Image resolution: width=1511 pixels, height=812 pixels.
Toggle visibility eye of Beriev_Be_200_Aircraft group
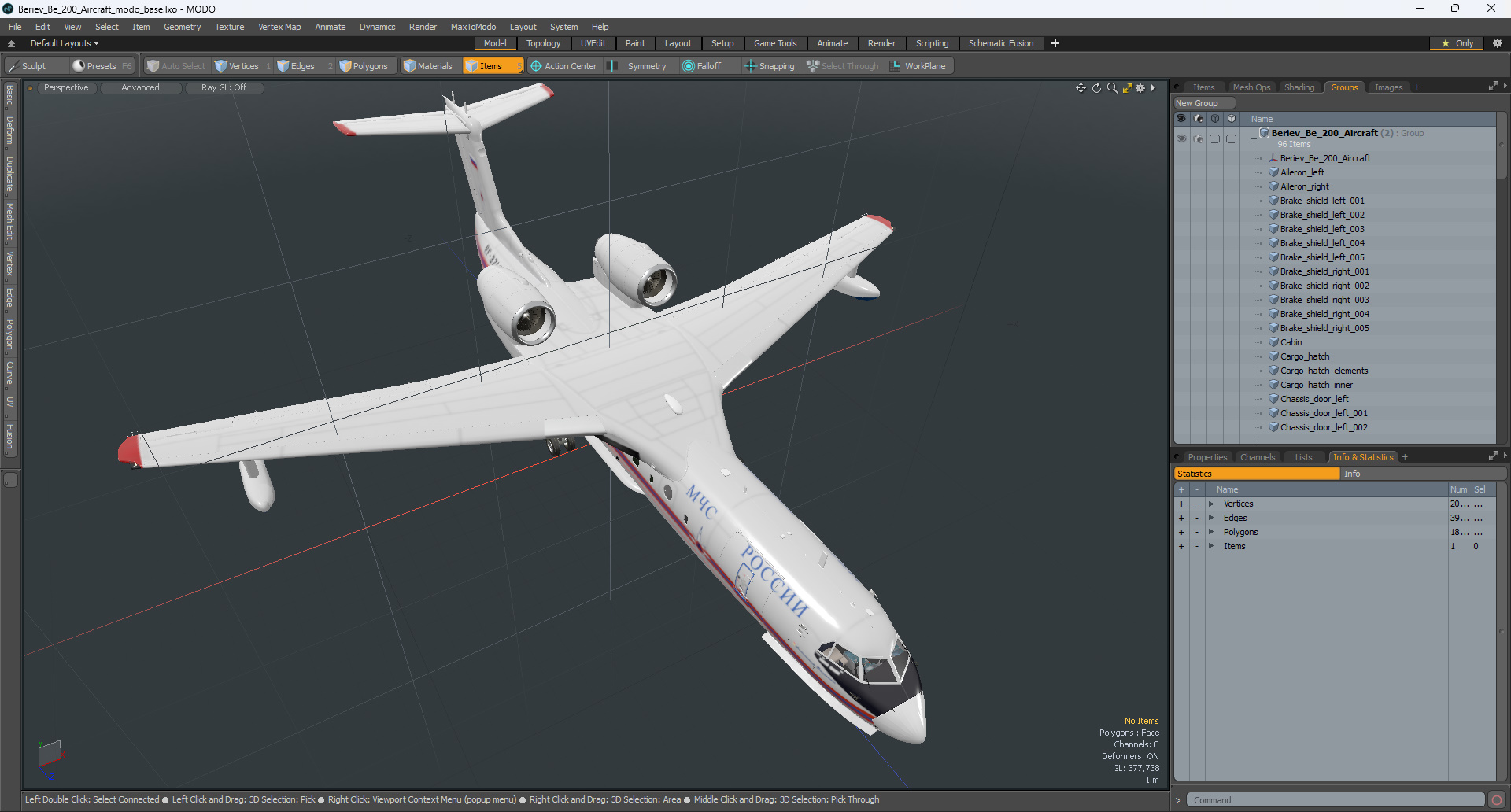coord(1181,138)
